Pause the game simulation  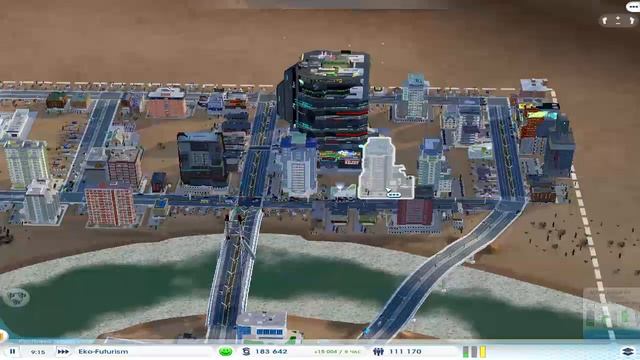pyautogui.click(x=12, y=351)
